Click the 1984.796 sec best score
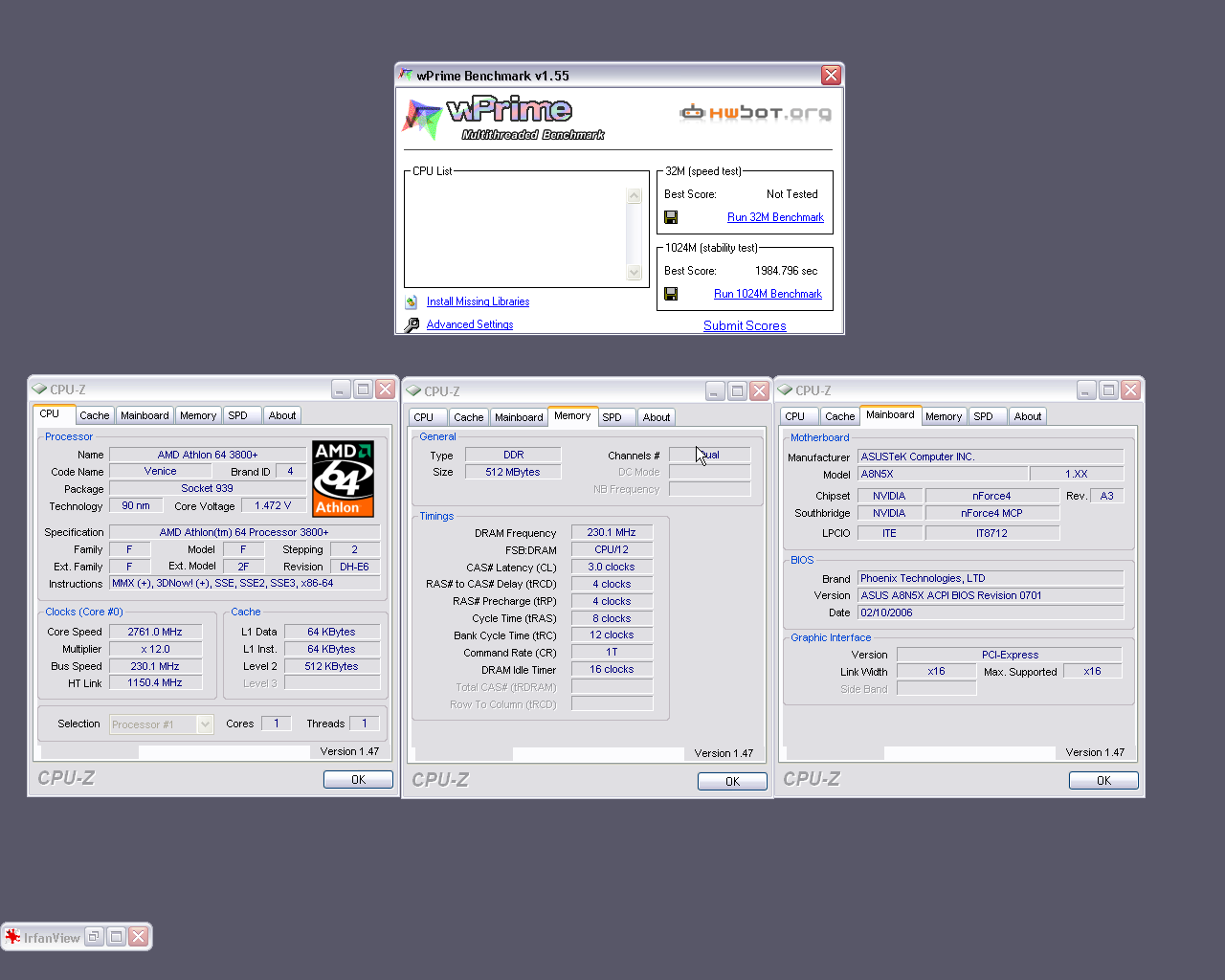Viewport: 1225px width, 980px height. [x=786, y=271]
